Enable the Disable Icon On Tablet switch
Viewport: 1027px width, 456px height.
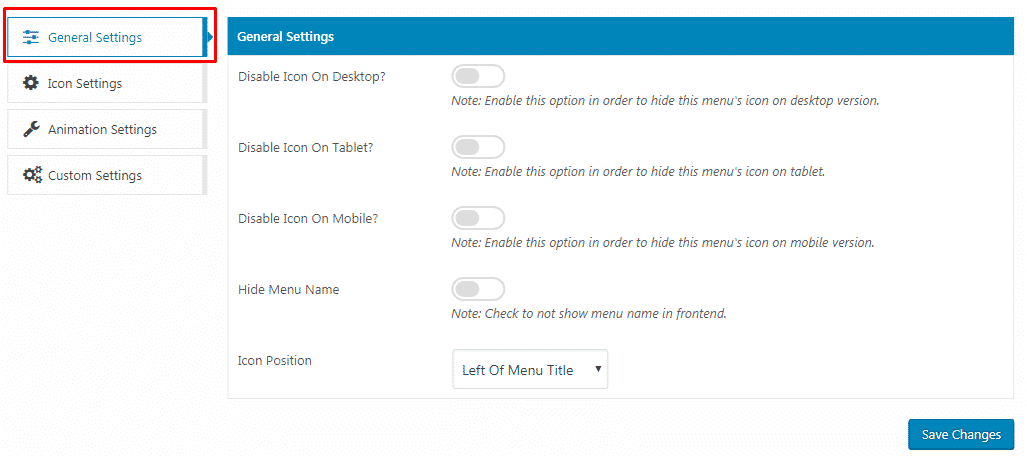478,147
